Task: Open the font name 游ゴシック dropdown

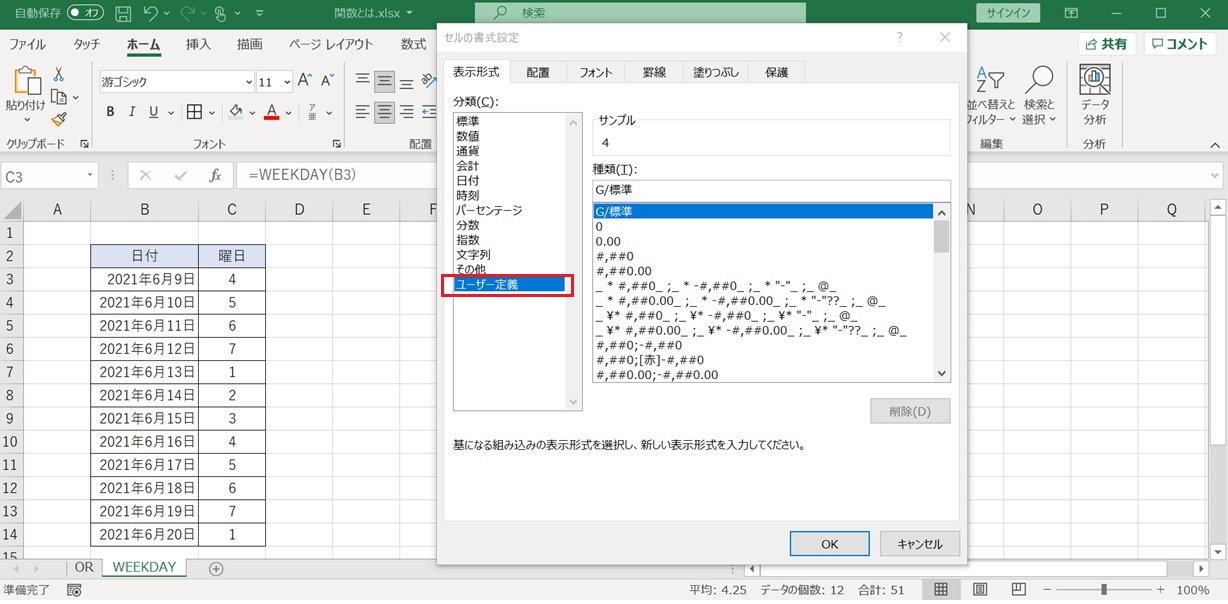Action: pos(248,82)
